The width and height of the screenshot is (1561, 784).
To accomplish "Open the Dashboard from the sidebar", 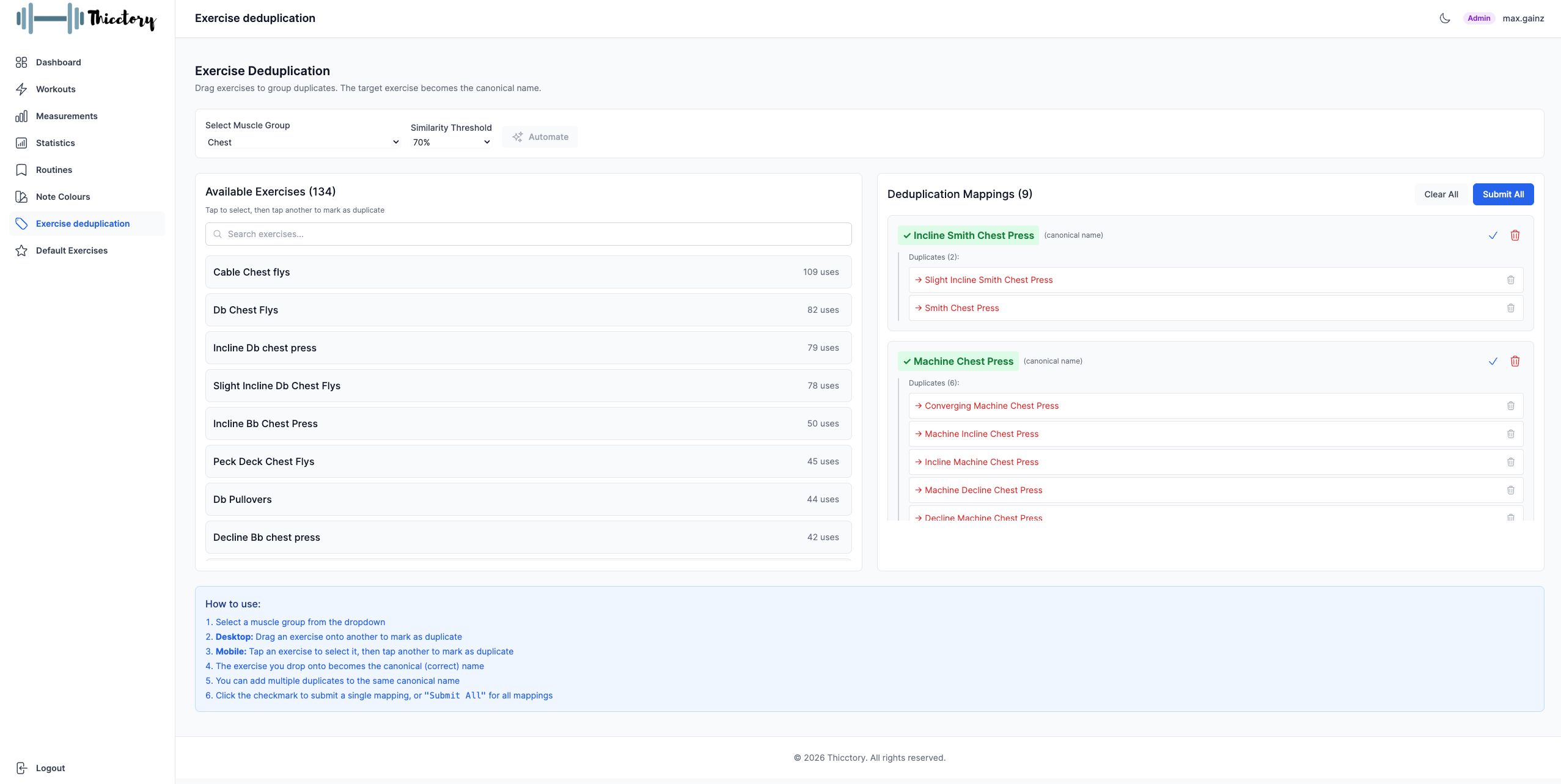I will point(58,62).
